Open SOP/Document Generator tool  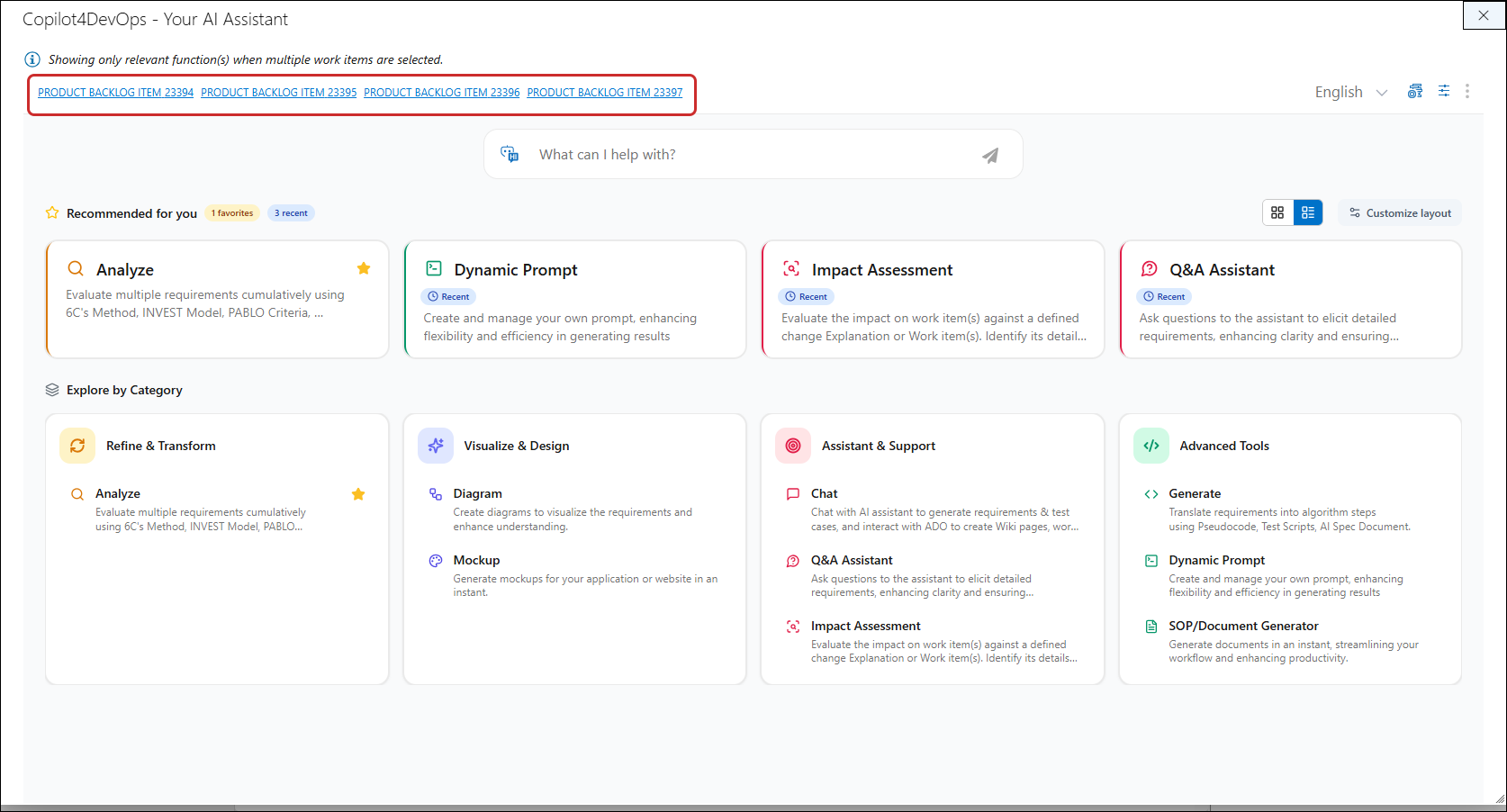(x=1242, y=626)
